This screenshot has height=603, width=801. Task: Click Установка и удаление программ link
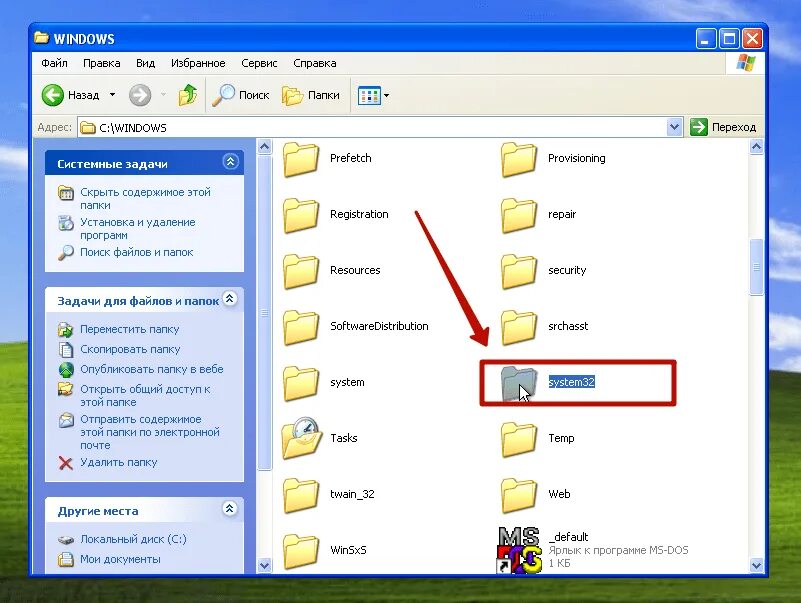[137, 228]
